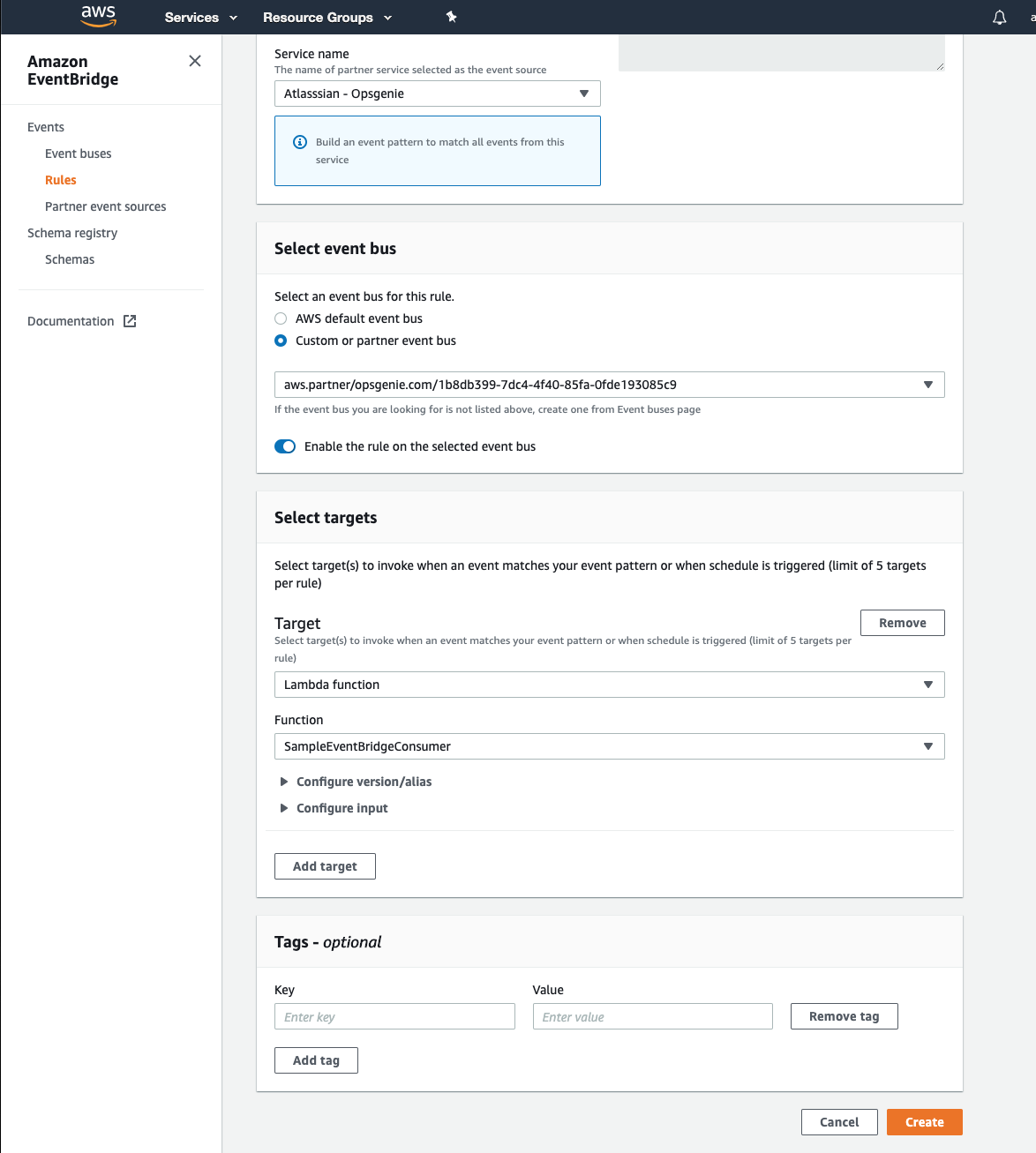Expand Configure input section

pos(334,808)
